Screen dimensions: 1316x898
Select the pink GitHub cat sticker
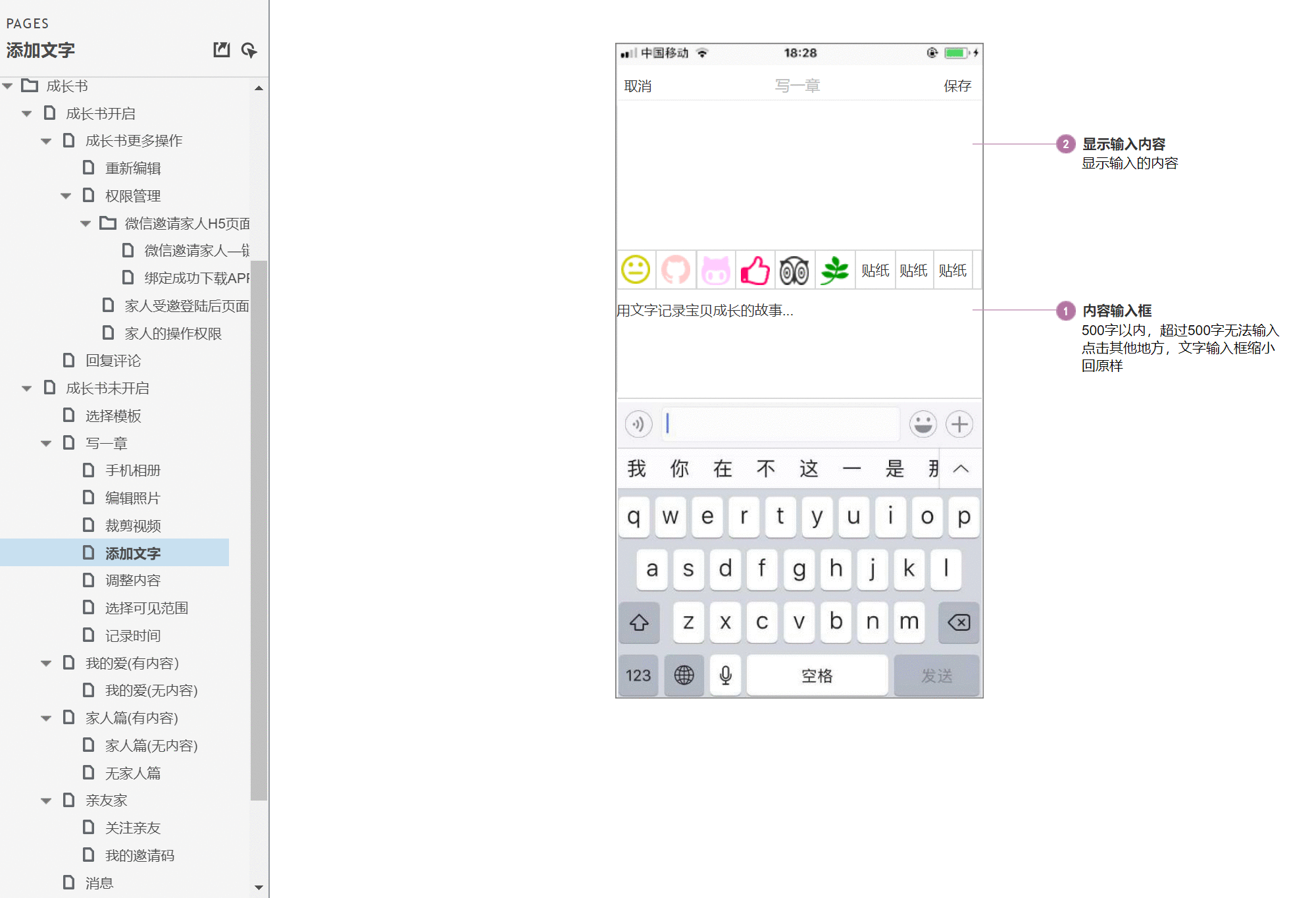click(676, 270)
